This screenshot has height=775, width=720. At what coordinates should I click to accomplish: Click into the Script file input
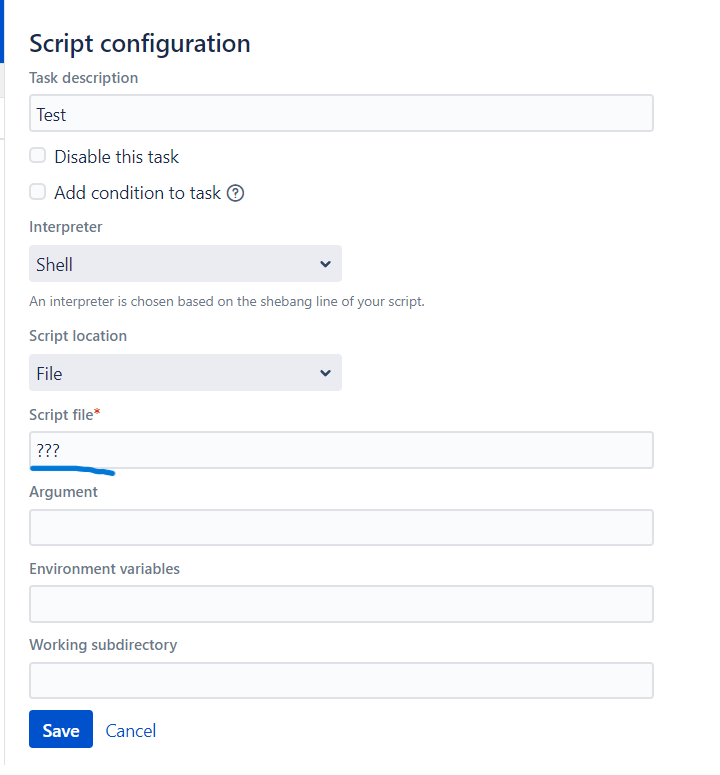(341, 450)
